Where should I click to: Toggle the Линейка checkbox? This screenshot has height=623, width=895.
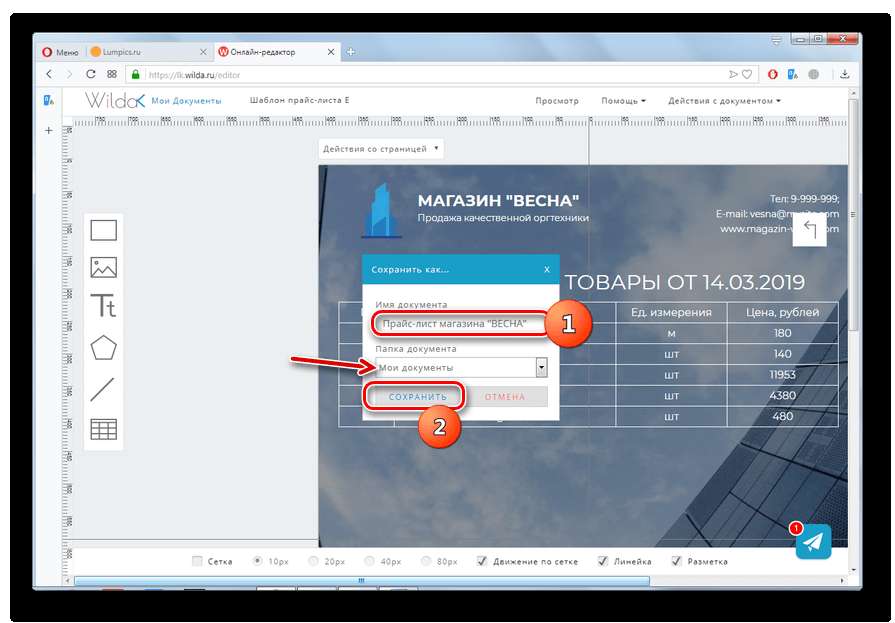(x=603, y=561)
